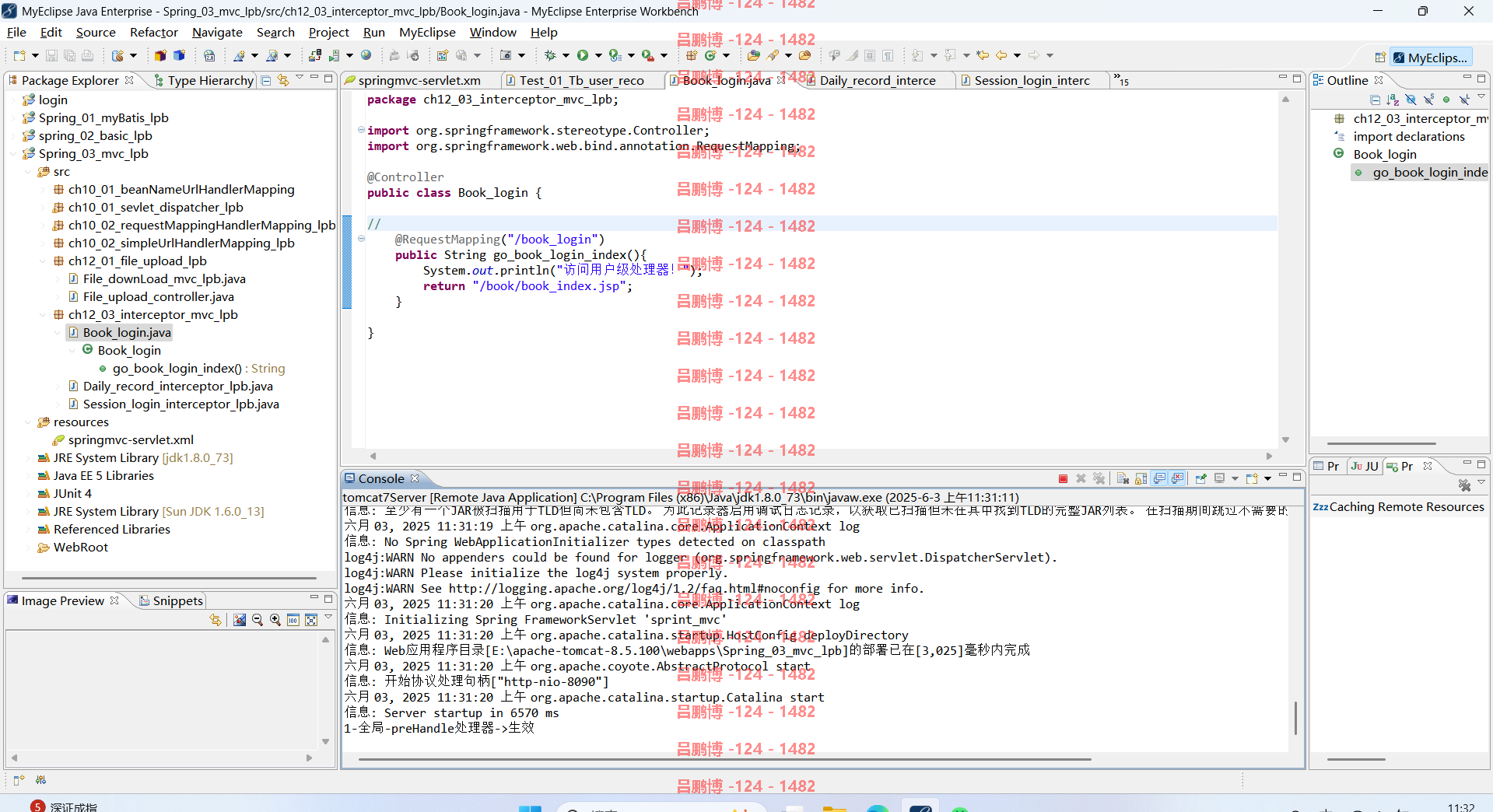Open the MyEclipse menu
The height and width of the screenshot is (812, 1493).
click(x=427, y=32)
